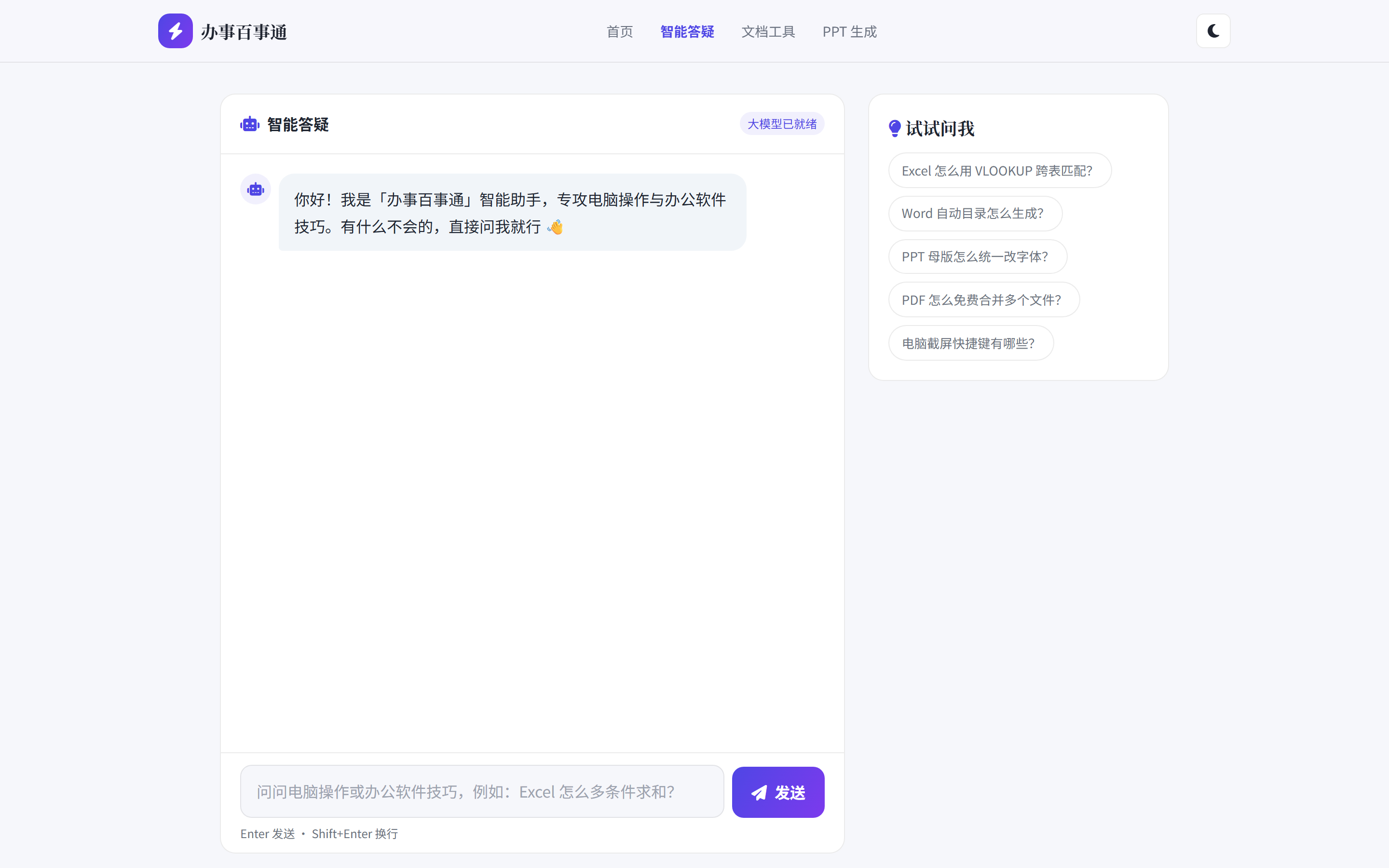Click the 发送 send button
Viewport: 1389px width, 868px height.
tap(778, 792)
